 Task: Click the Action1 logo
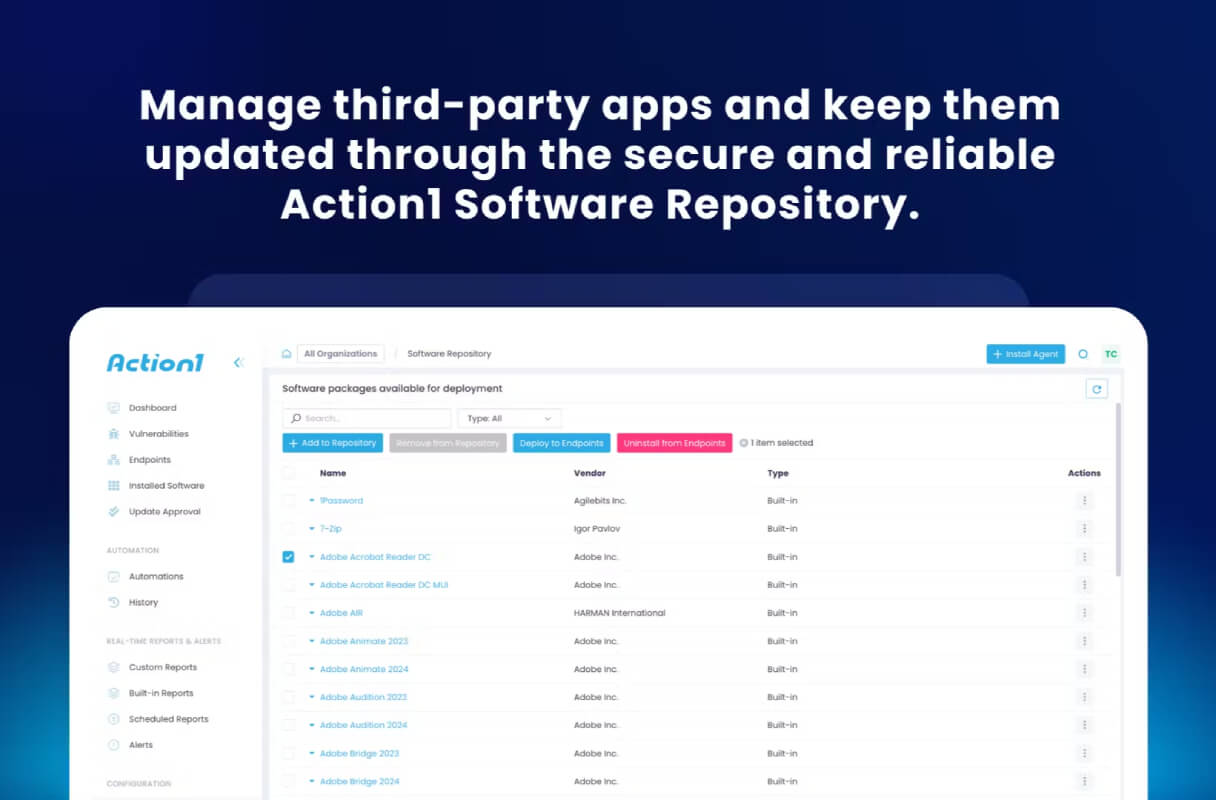[x=155, y=363]
